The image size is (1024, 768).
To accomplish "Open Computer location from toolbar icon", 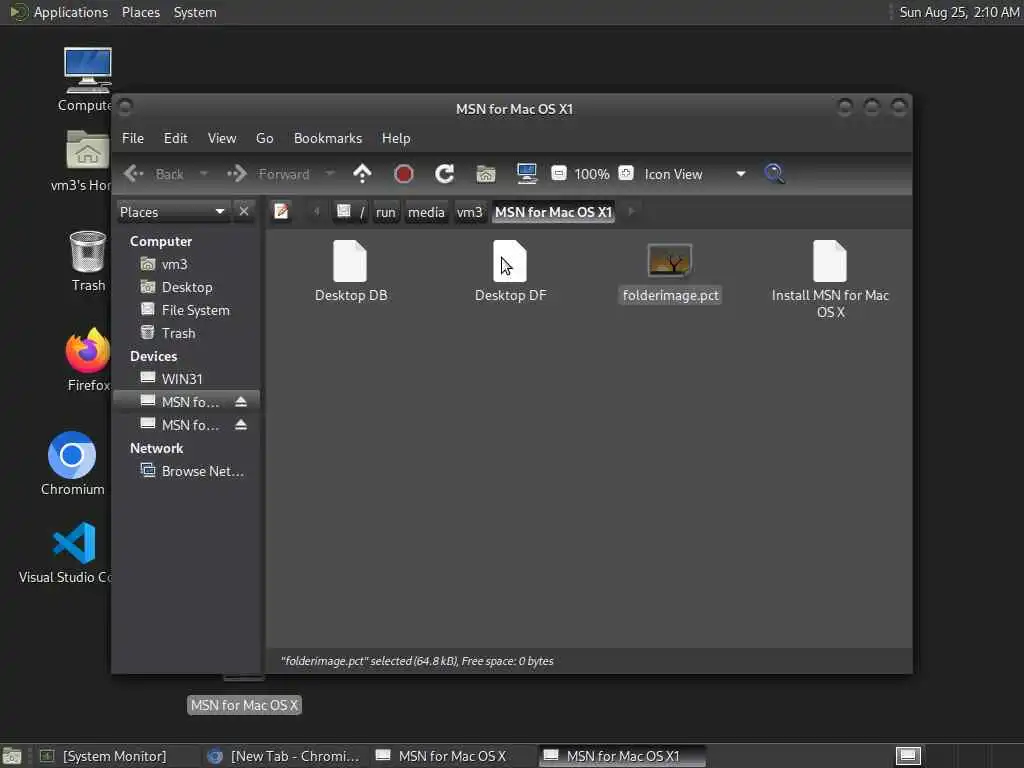I will pos(526,174).
